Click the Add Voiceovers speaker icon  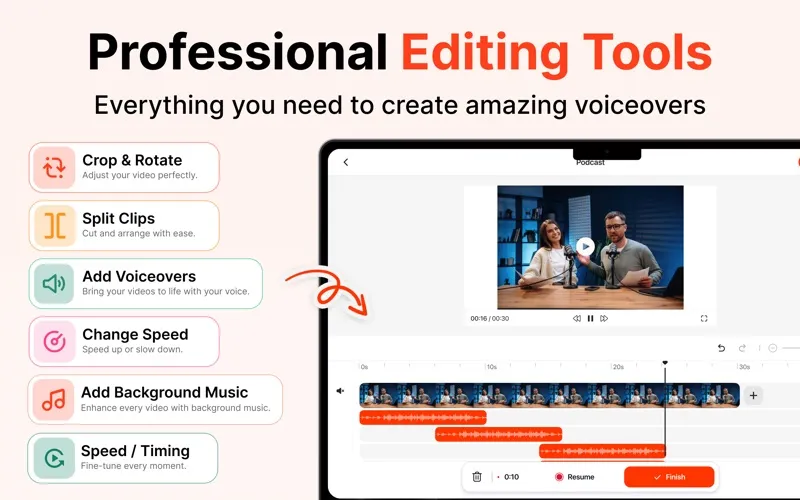tap(55, 284)
